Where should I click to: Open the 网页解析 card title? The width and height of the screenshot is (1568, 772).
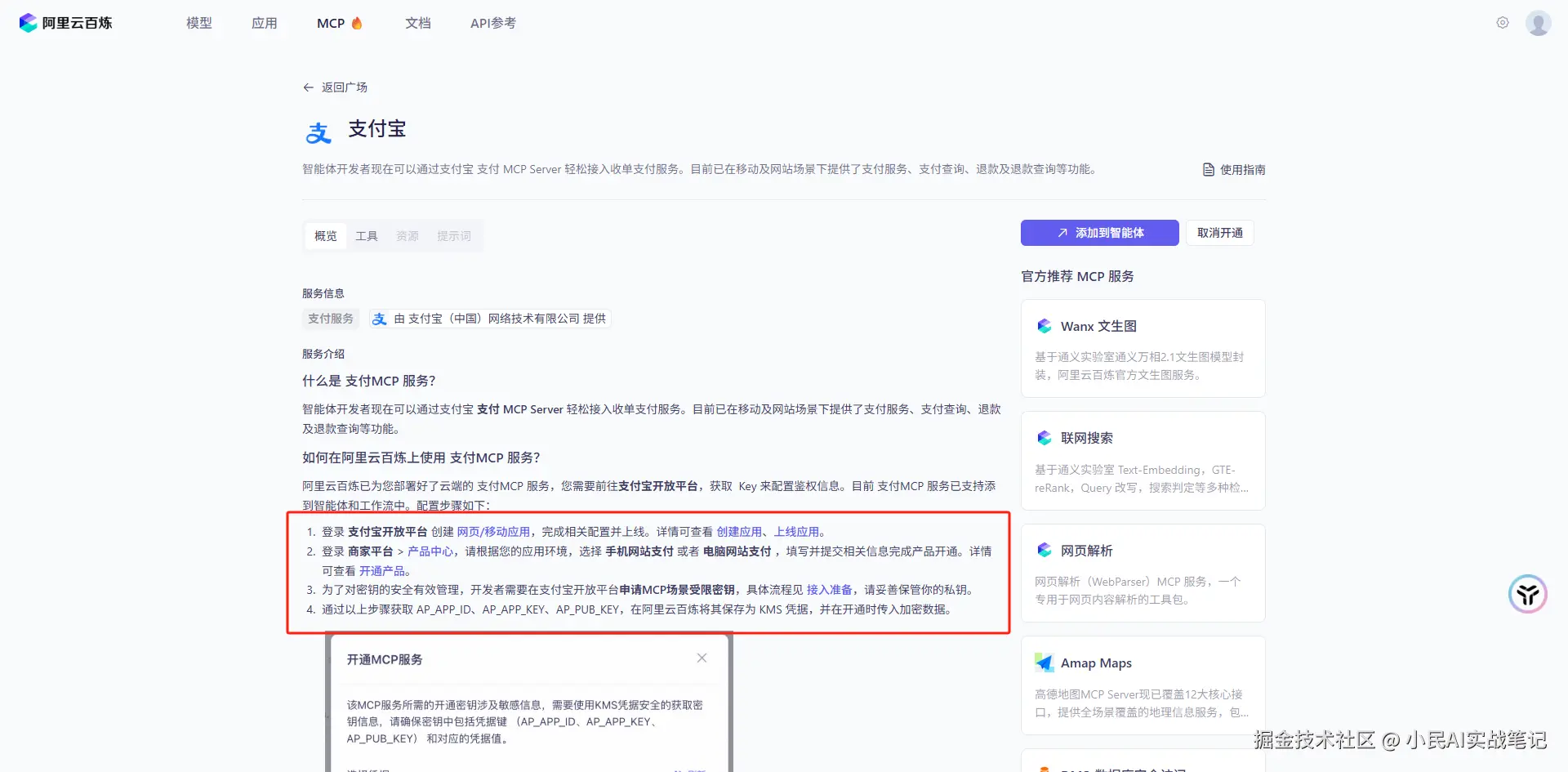point(1087,551)
